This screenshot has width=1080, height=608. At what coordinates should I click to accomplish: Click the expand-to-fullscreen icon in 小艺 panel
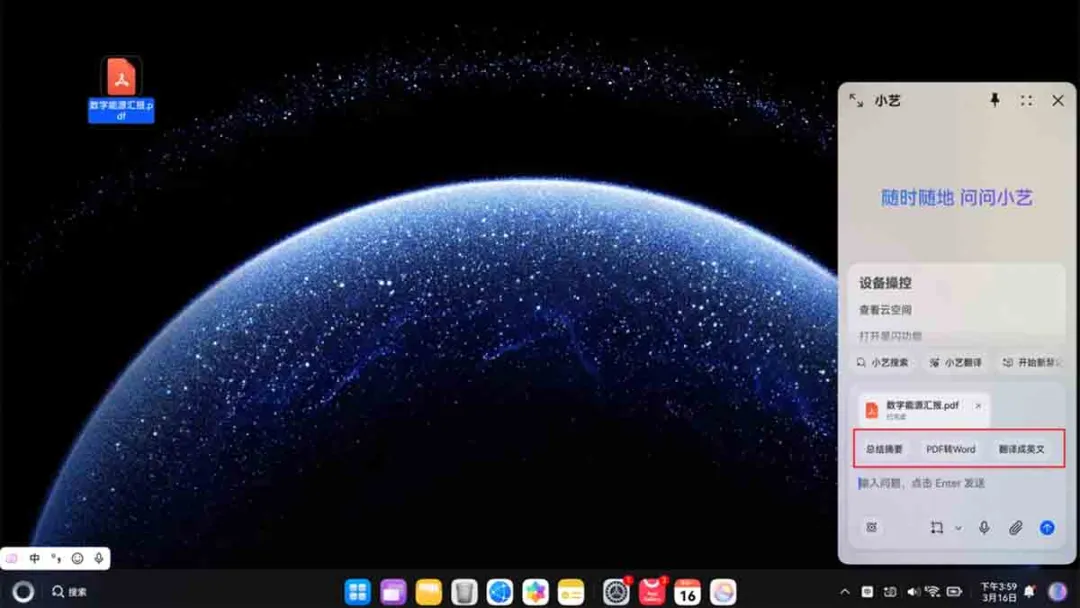pyautogui.click(x=856, y=101)
